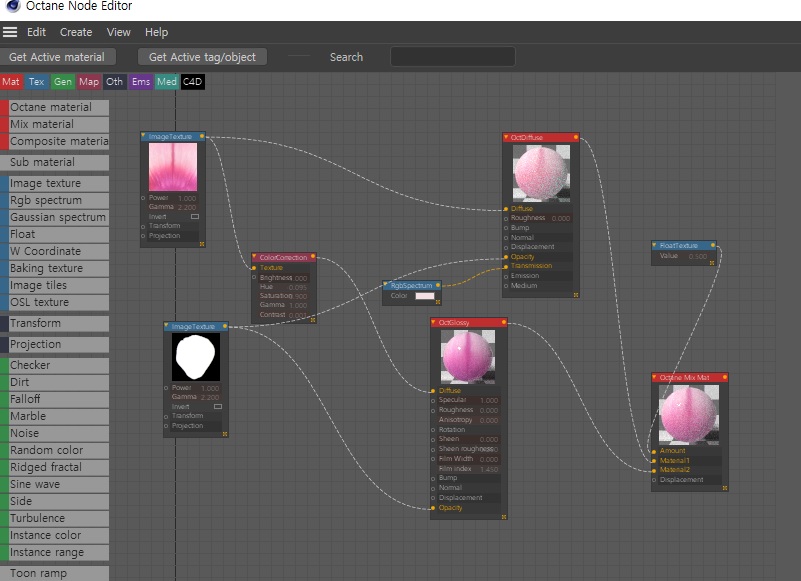Click the corner grip of the pink petal ImageTexture node
The width and height of the screenshot is (801, 581).
point(202,244)
